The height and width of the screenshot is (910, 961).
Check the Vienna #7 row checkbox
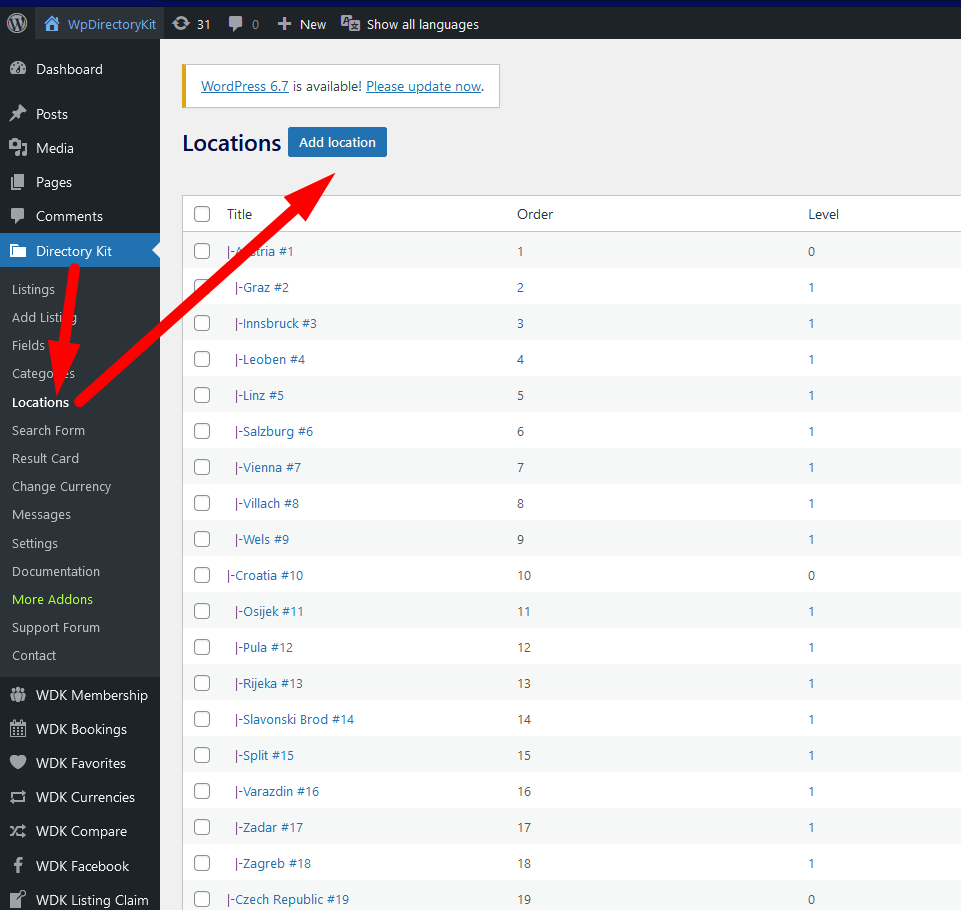tap(202, 467)
